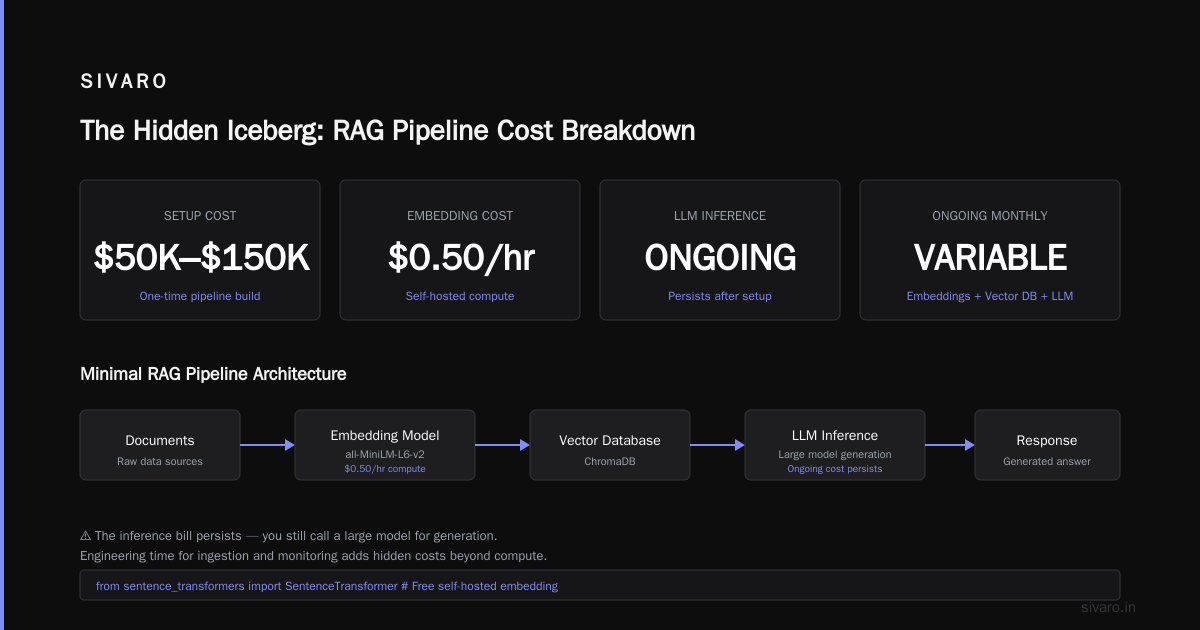Click 'Raw data sources' subtitle
Viewport: 1200px width, 630px height.
click(x=160, y=461)
